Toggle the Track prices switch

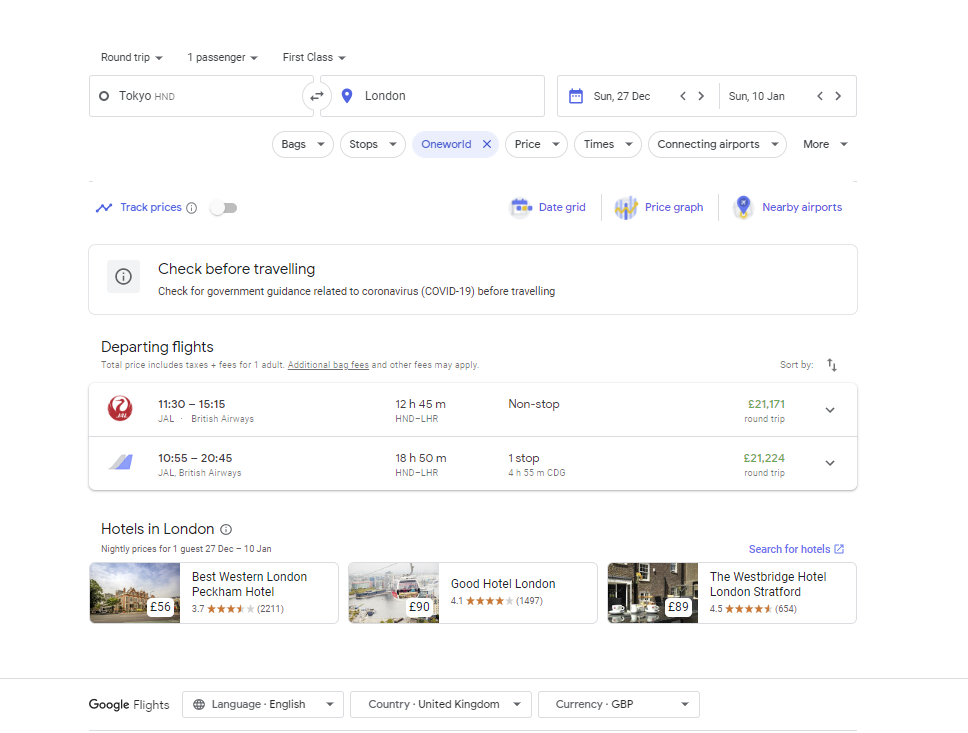pos(223,208)
